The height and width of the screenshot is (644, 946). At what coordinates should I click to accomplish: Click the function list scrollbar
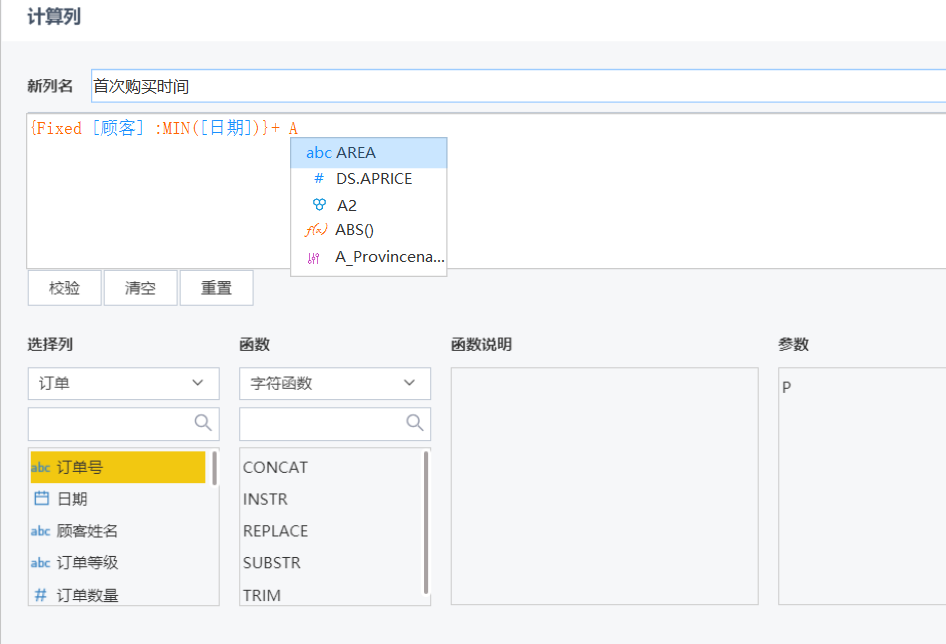[x=426, y=523]
